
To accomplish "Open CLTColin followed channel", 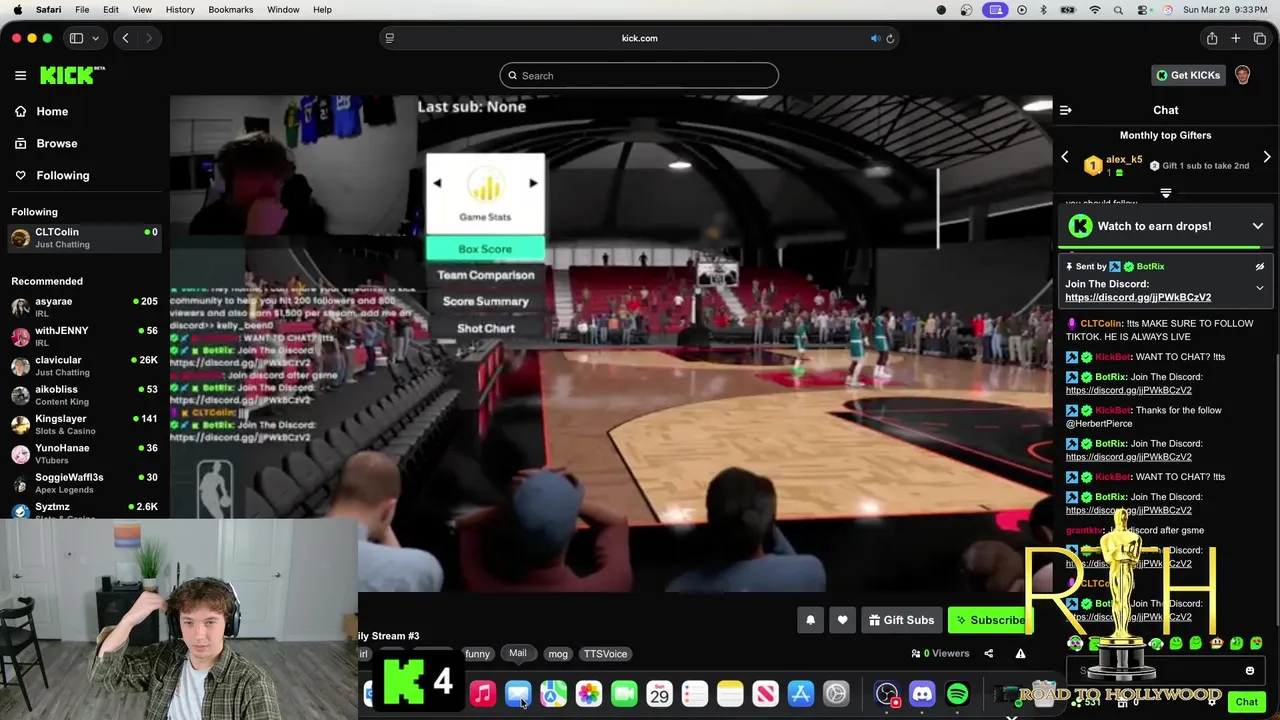I will [x=84, y=238].
